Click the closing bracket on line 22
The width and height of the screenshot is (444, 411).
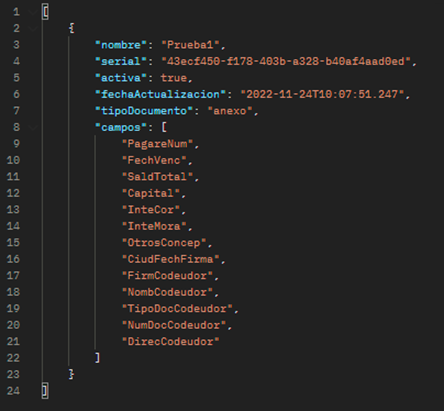(97, 358)
